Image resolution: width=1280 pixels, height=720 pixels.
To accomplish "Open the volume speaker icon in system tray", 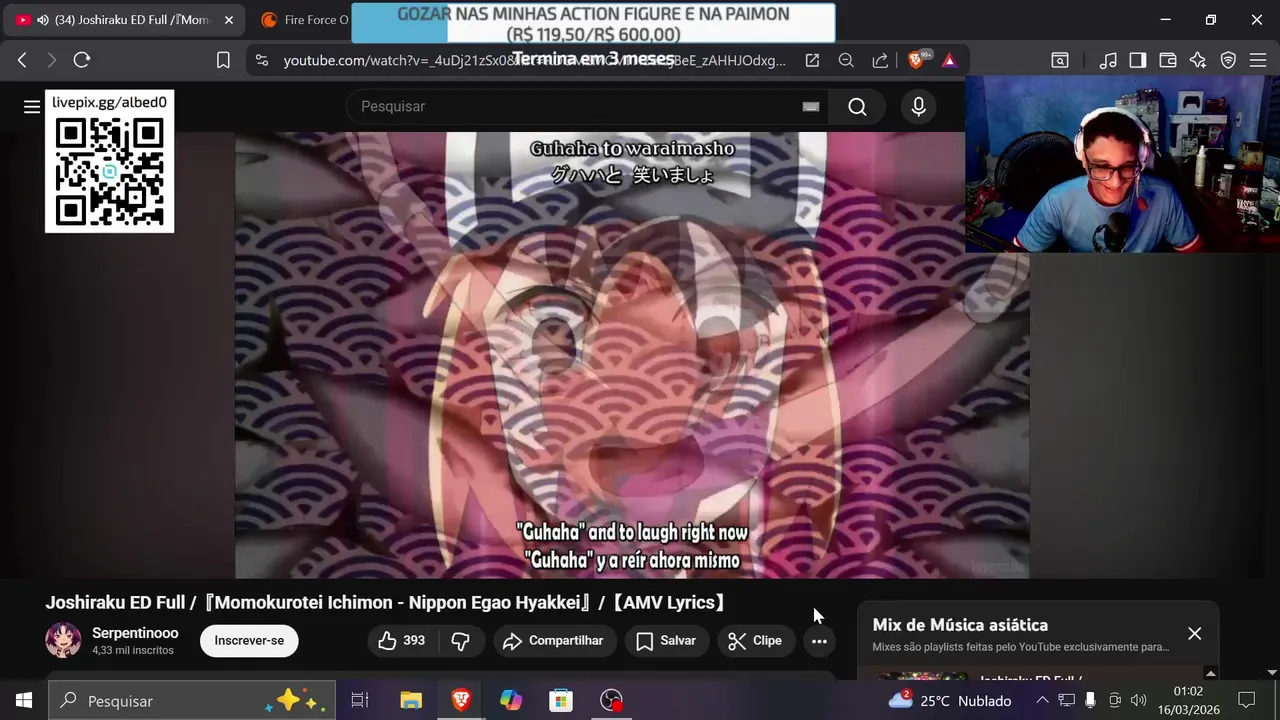I will [1138, 700].
